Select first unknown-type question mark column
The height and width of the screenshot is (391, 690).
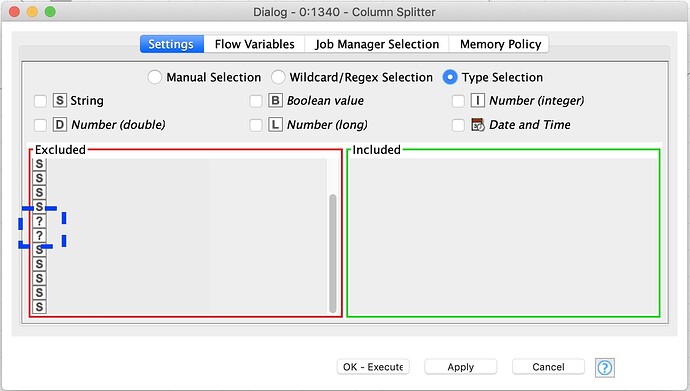click(x=39, y=221)
